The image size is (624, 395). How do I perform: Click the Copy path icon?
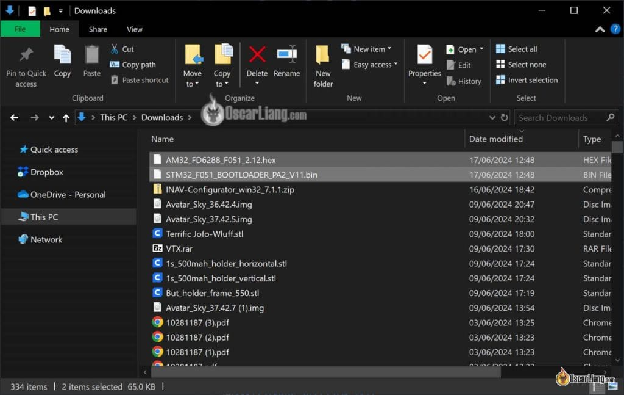pos(115,64)
